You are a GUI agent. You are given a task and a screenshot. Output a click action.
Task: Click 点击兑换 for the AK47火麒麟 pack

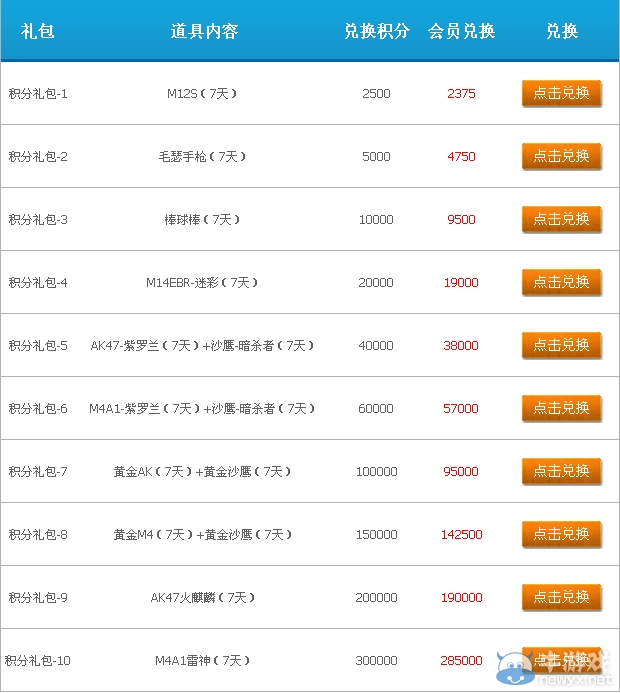pyautogui.click(x=561, y=597)
